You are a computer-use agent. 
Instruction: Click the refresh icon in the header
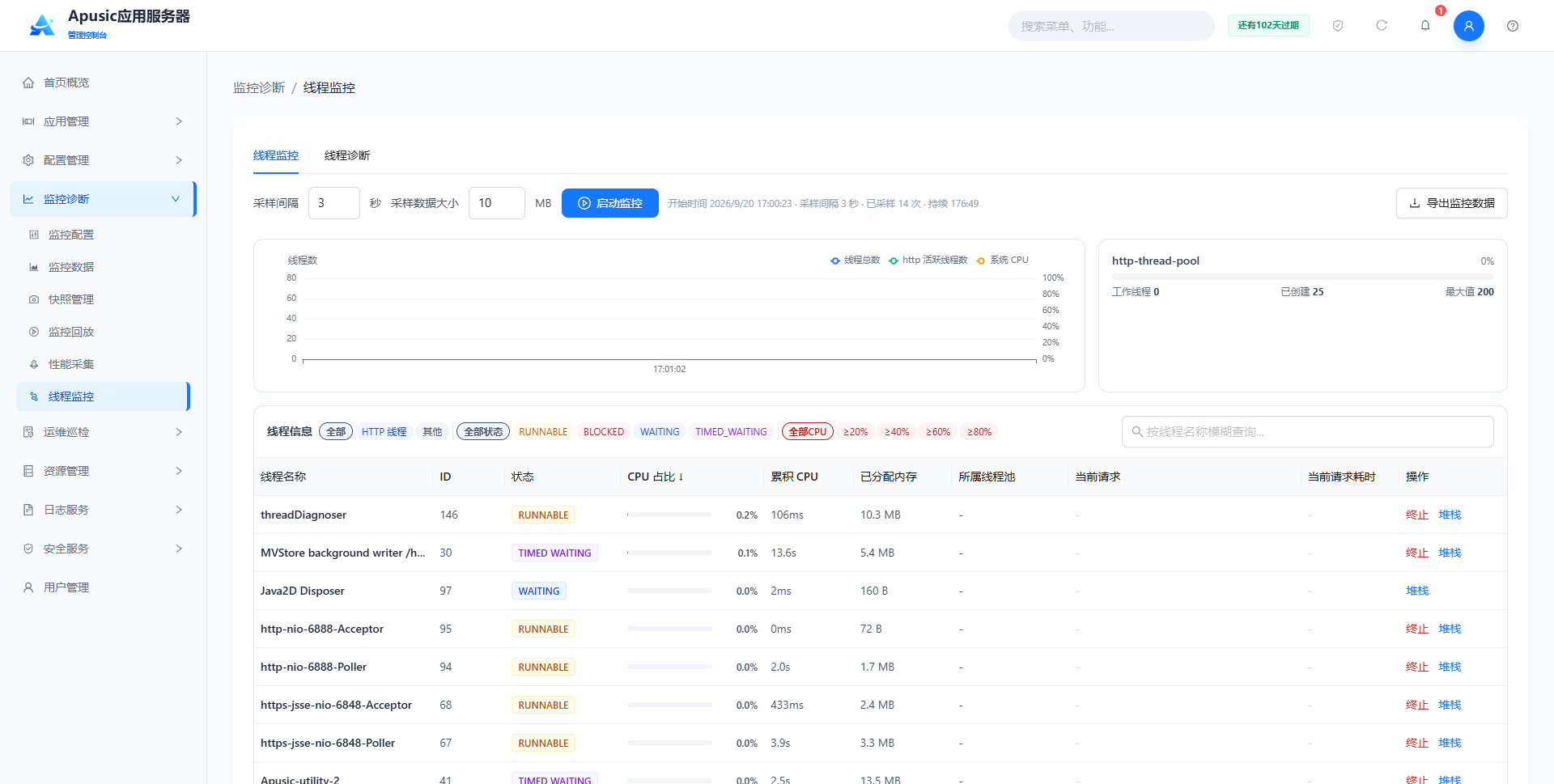(x=1382, y=26)
